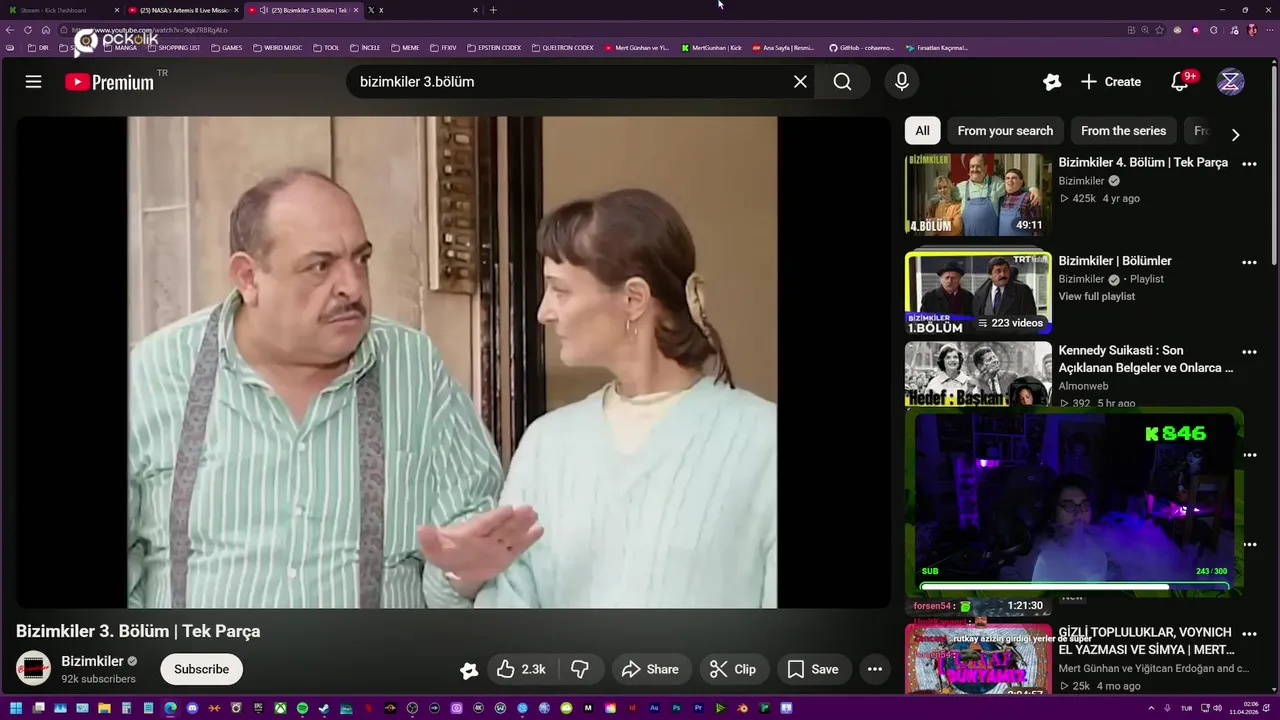Close the NASA's Artemis II Live tab

[236, 10]
